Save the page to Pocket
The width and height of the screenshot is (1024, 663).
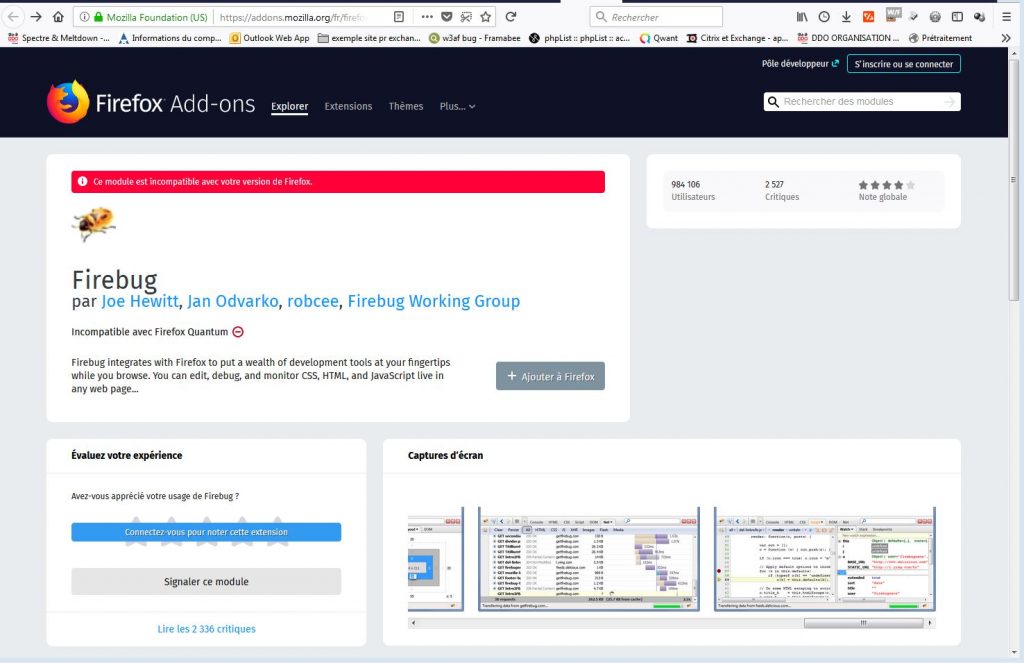446,17
